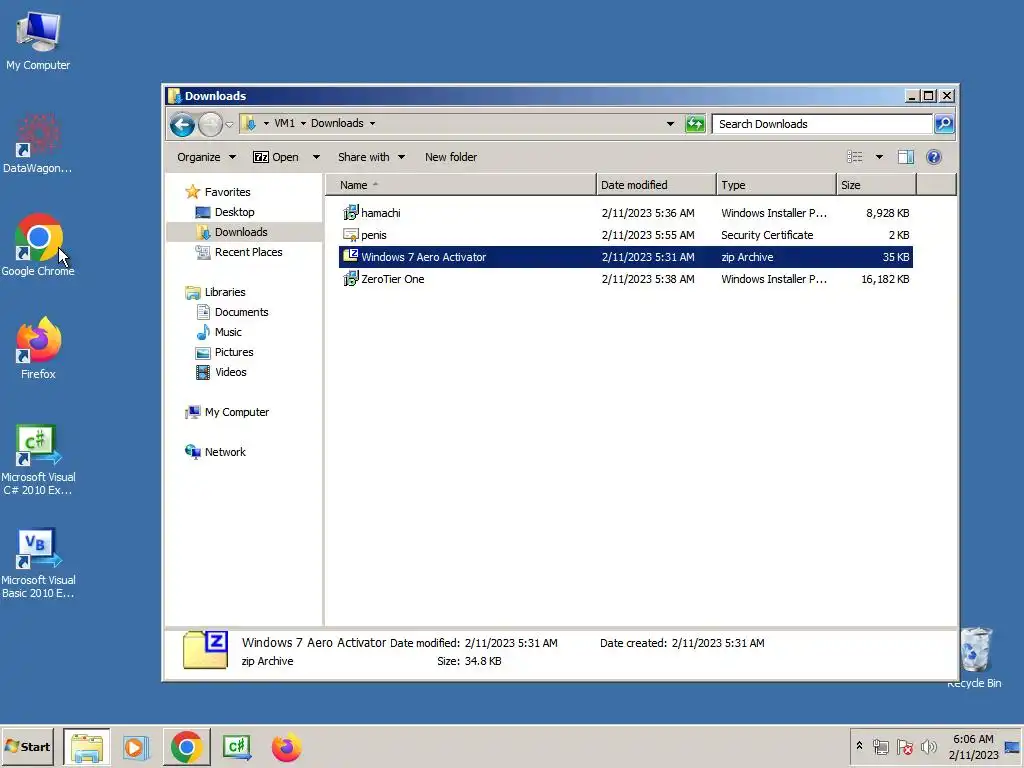Image resolution: width=1024 pixels, height=768 pixels.
Task: Launch Firefox from the desktop shortcut
Action: pyautogui.click(x=38, y=348)
